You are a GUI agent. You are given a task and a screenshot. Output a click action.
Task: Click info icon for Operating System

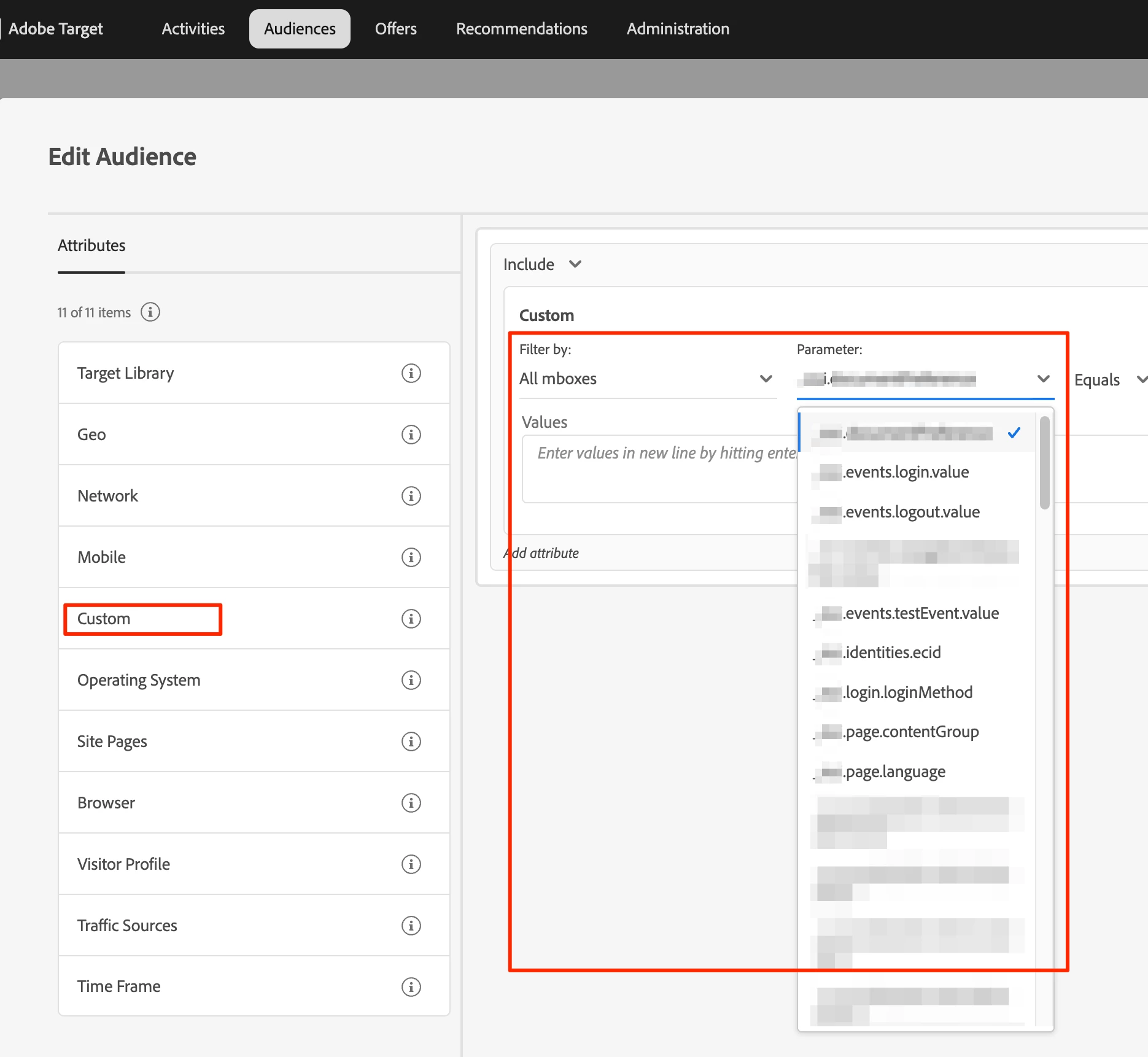click(x=411, y=680)
